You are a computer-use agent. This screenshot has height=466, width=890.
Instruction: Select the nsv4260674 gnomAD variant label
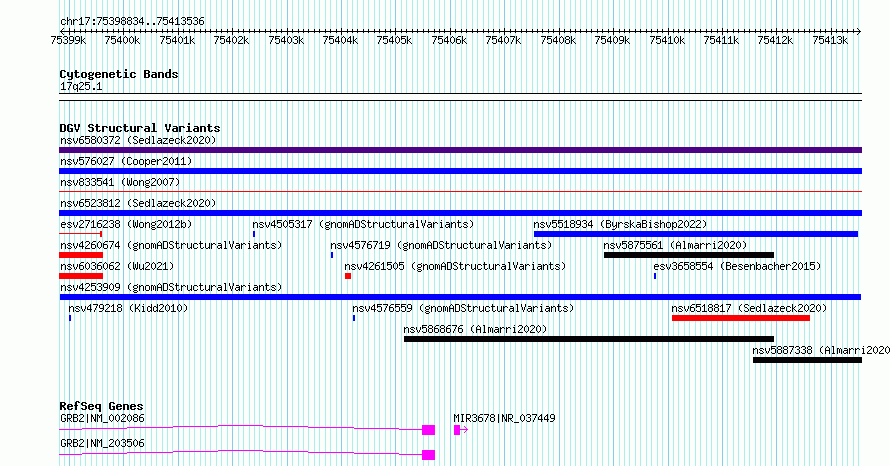click(171, 245)
